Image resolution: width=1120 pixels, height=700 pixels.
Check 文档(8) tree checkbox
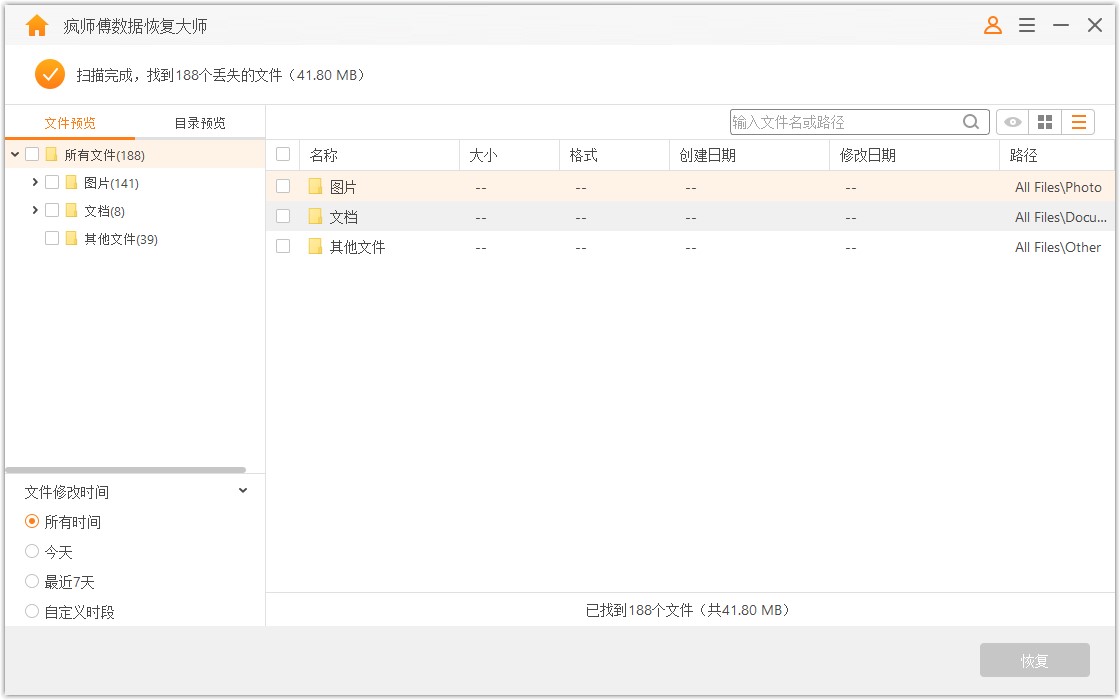(52, 210)
